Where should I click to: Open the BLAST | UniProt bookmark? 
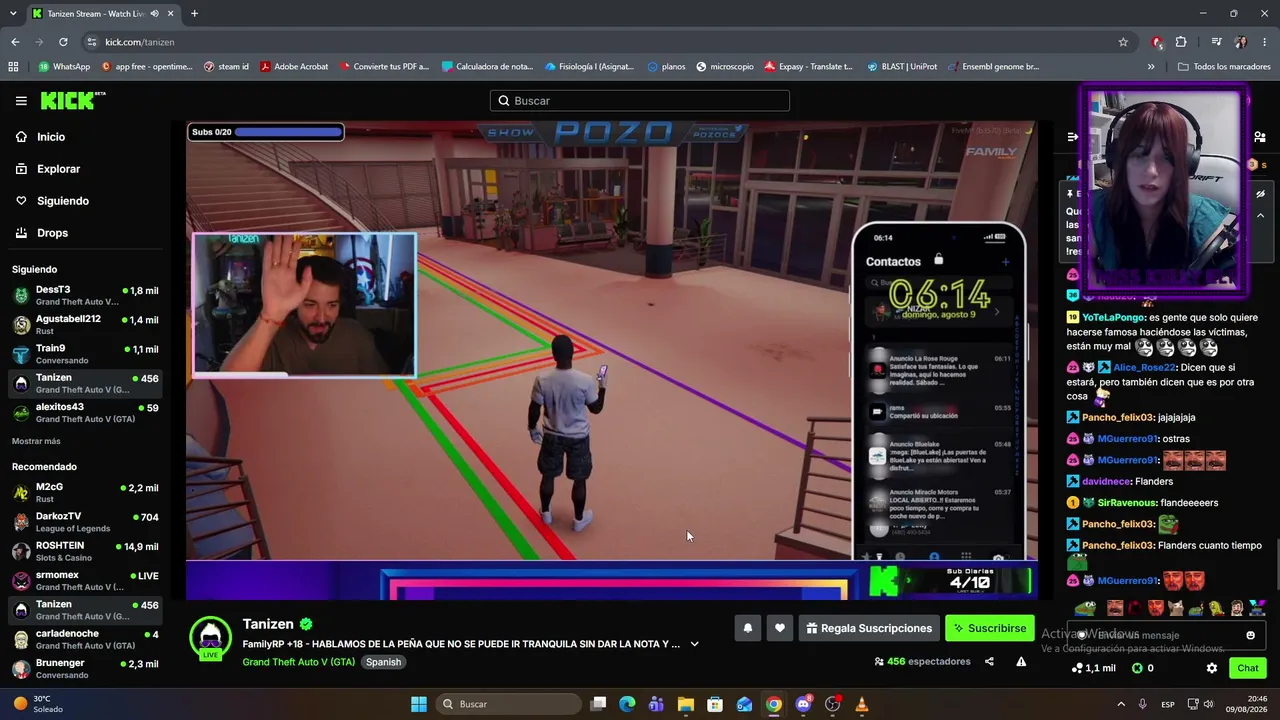click(902, 67)
